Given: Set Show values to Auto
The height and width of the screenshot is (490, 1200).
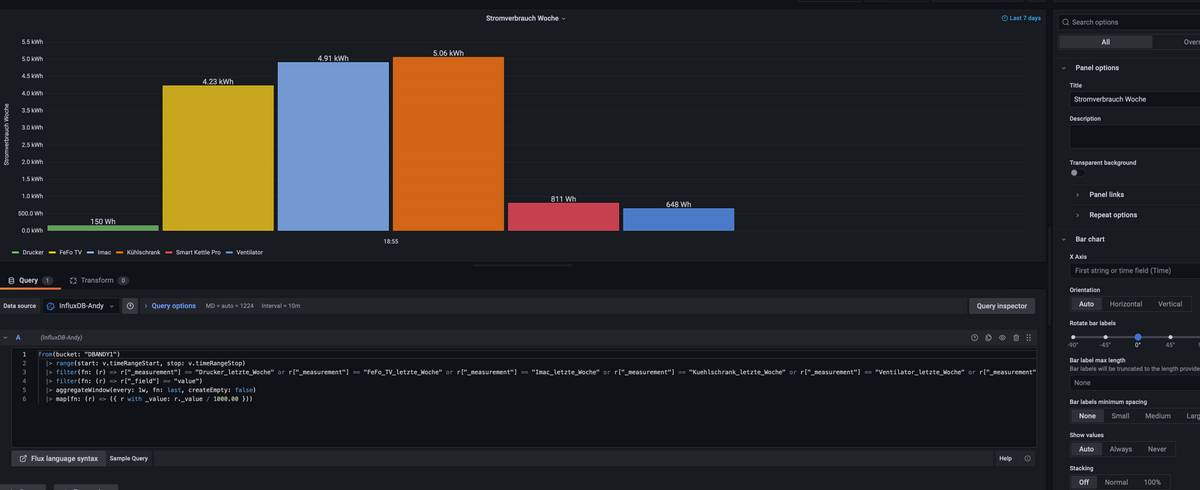Looking at the screenshot, I should (1084, 449).
